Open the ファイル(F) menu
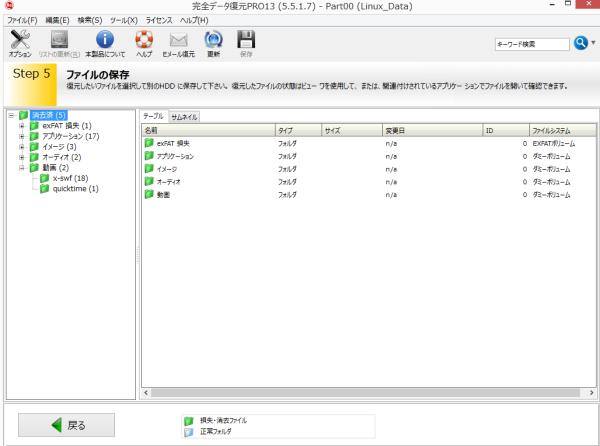 click(20, 19)
